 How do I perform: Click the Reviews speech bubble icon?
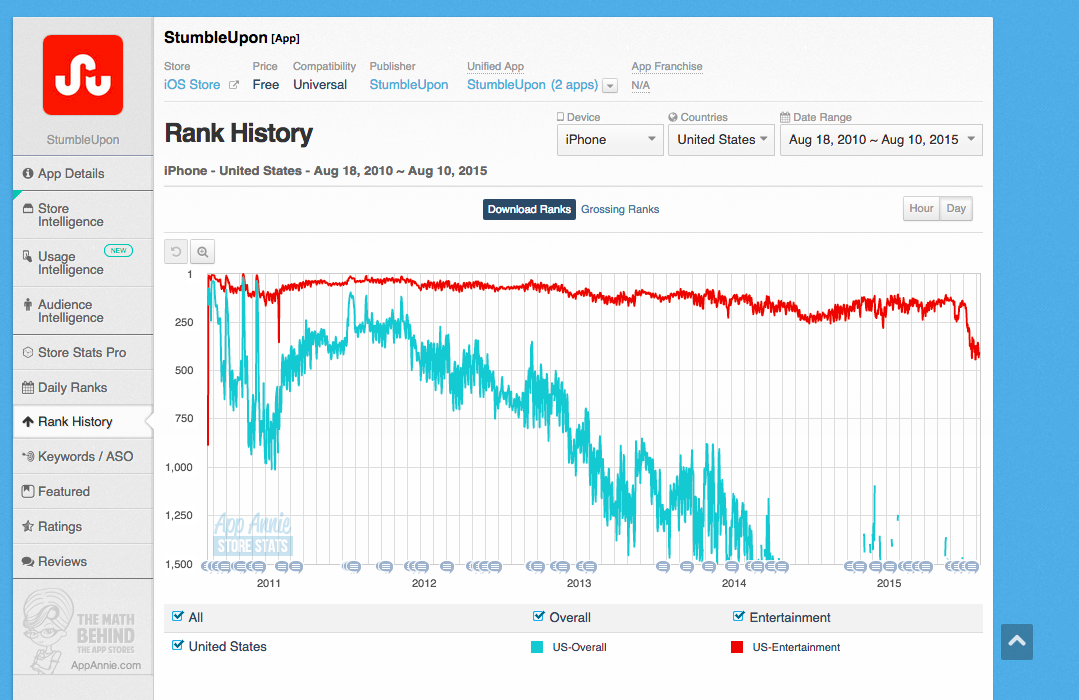coord(28,562)
